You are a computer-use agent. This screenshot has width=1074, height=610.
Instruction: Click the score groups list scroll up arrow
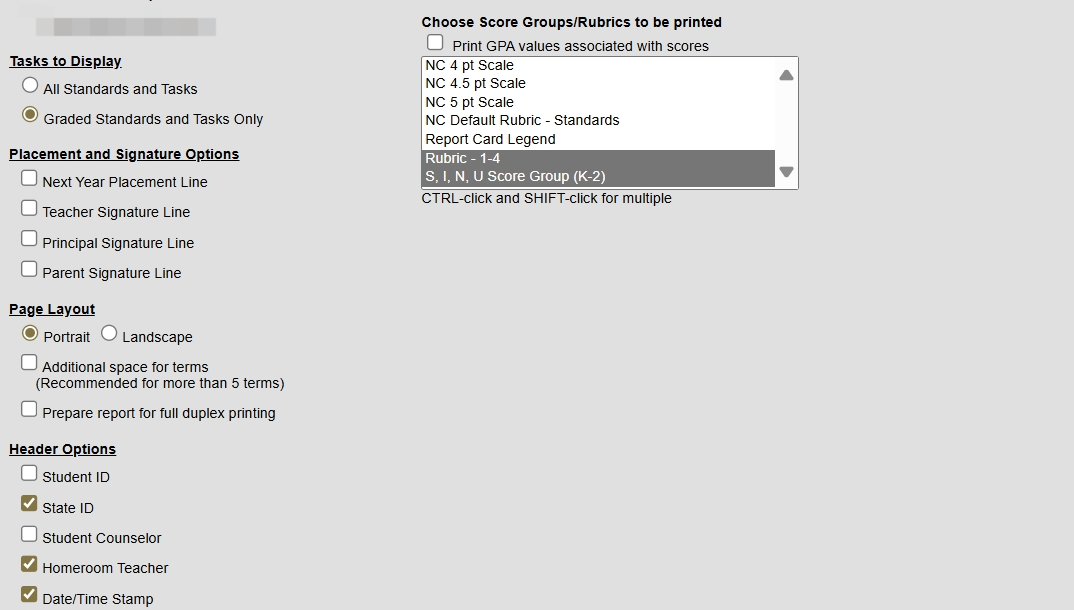[786, 75]
